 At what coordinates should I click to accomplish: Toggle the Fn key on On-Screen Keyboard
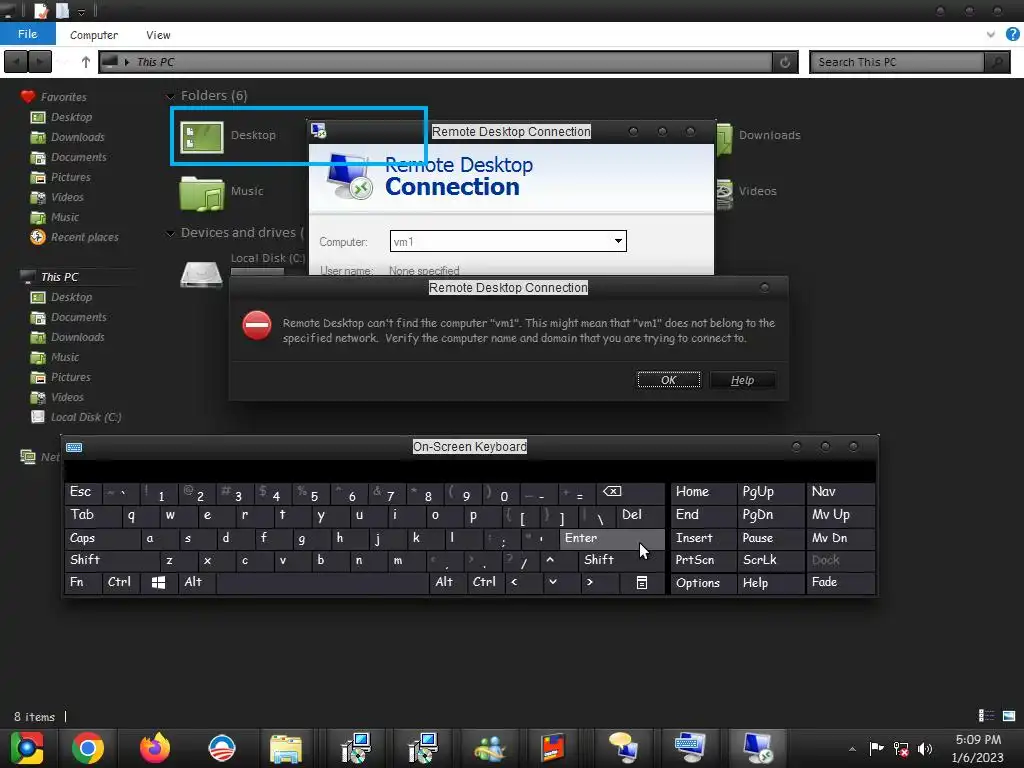[83, 582]
